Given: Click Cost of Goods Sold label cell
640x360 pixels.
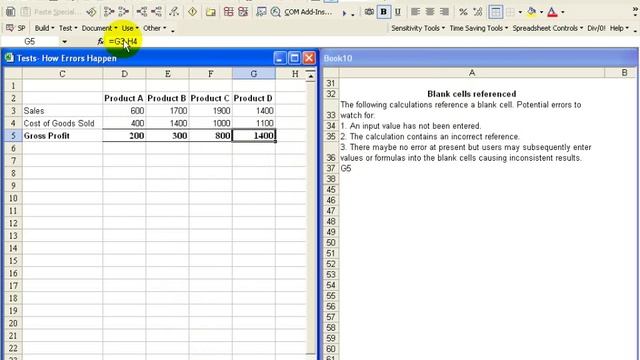Looking at the screenshot, I should coord(62,123).
